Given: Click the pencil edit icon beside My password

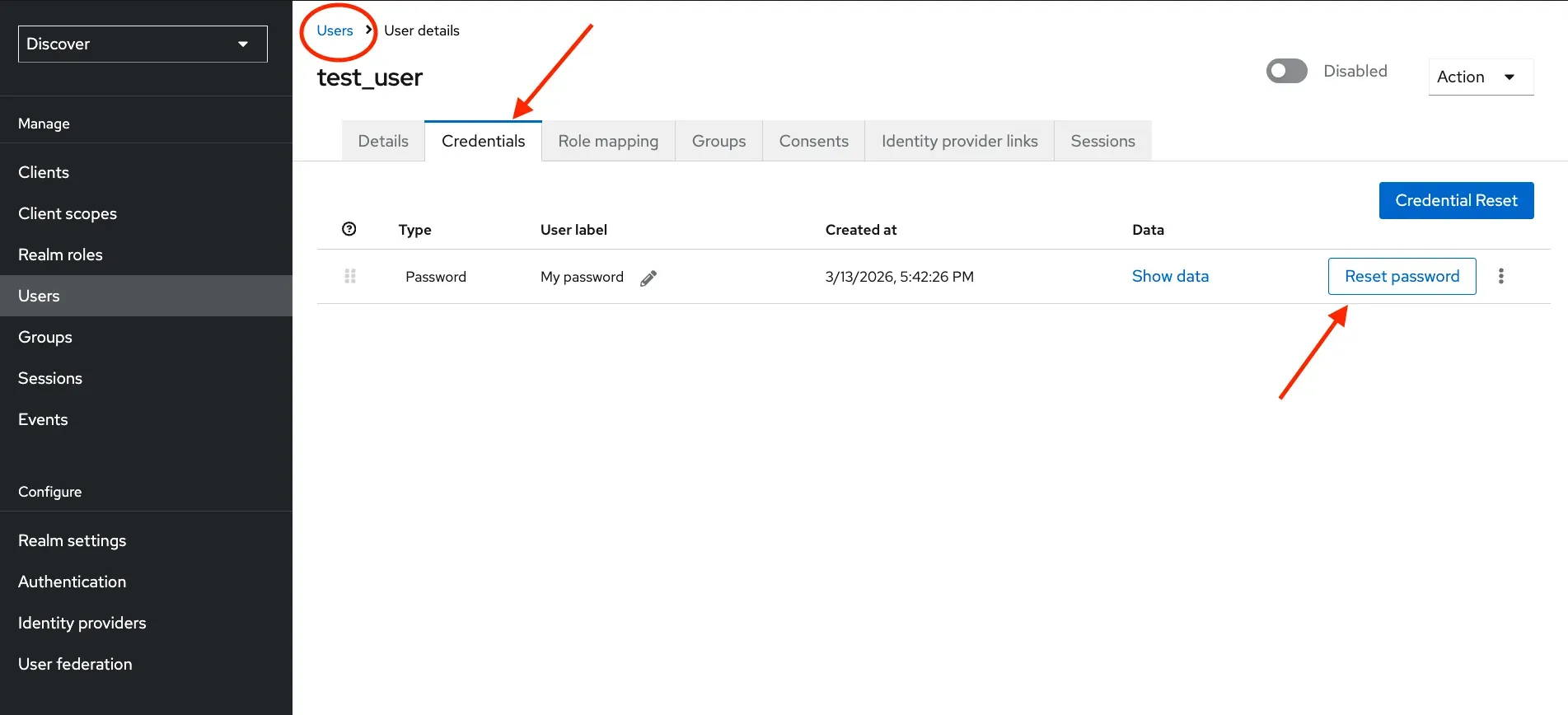Looking at the screenshot, I should [648, 278].
